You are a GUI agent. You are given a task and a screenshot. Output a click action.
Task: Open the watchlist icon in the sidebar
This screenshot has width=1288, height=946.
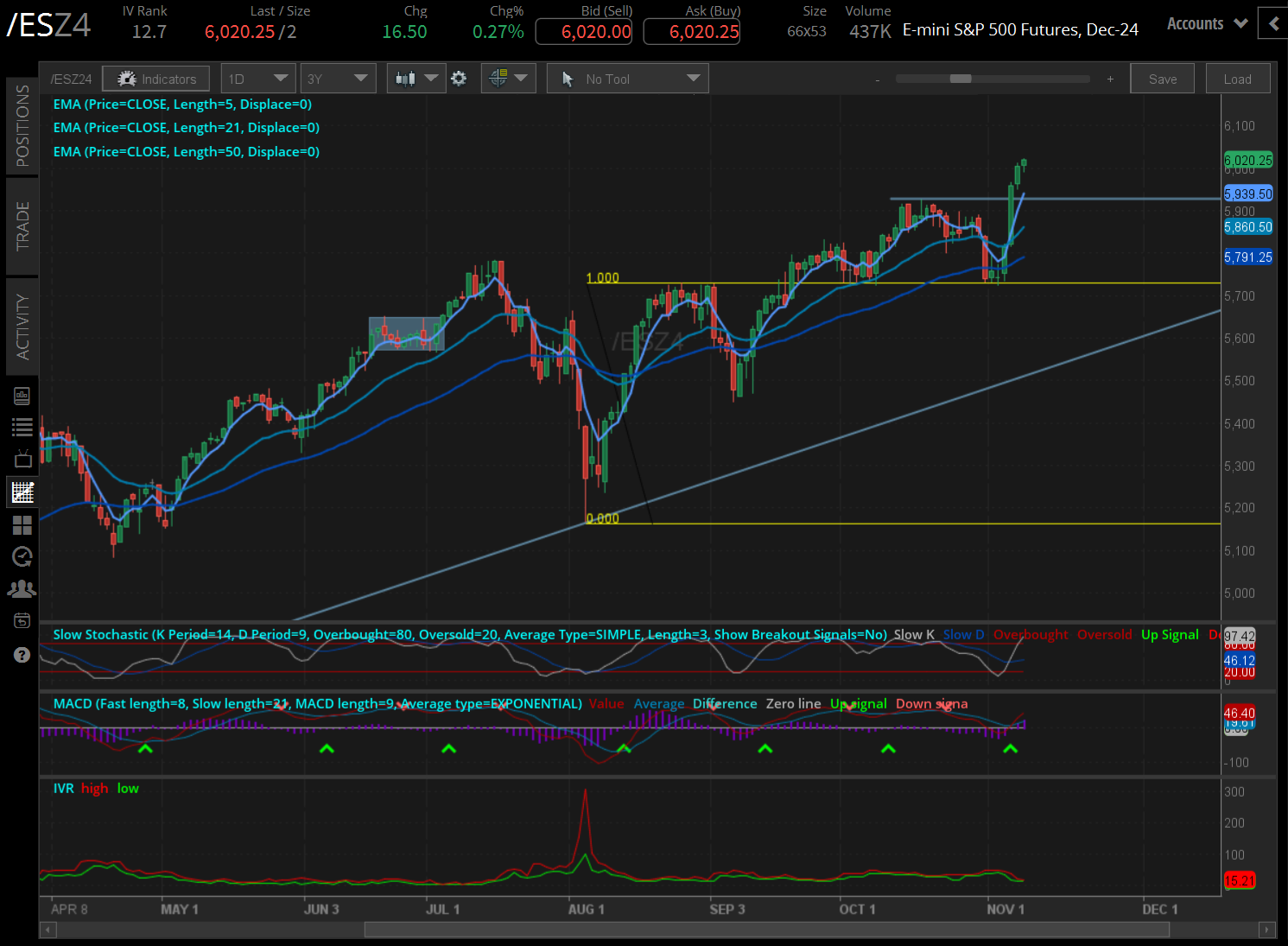click(x=22, y=426)
